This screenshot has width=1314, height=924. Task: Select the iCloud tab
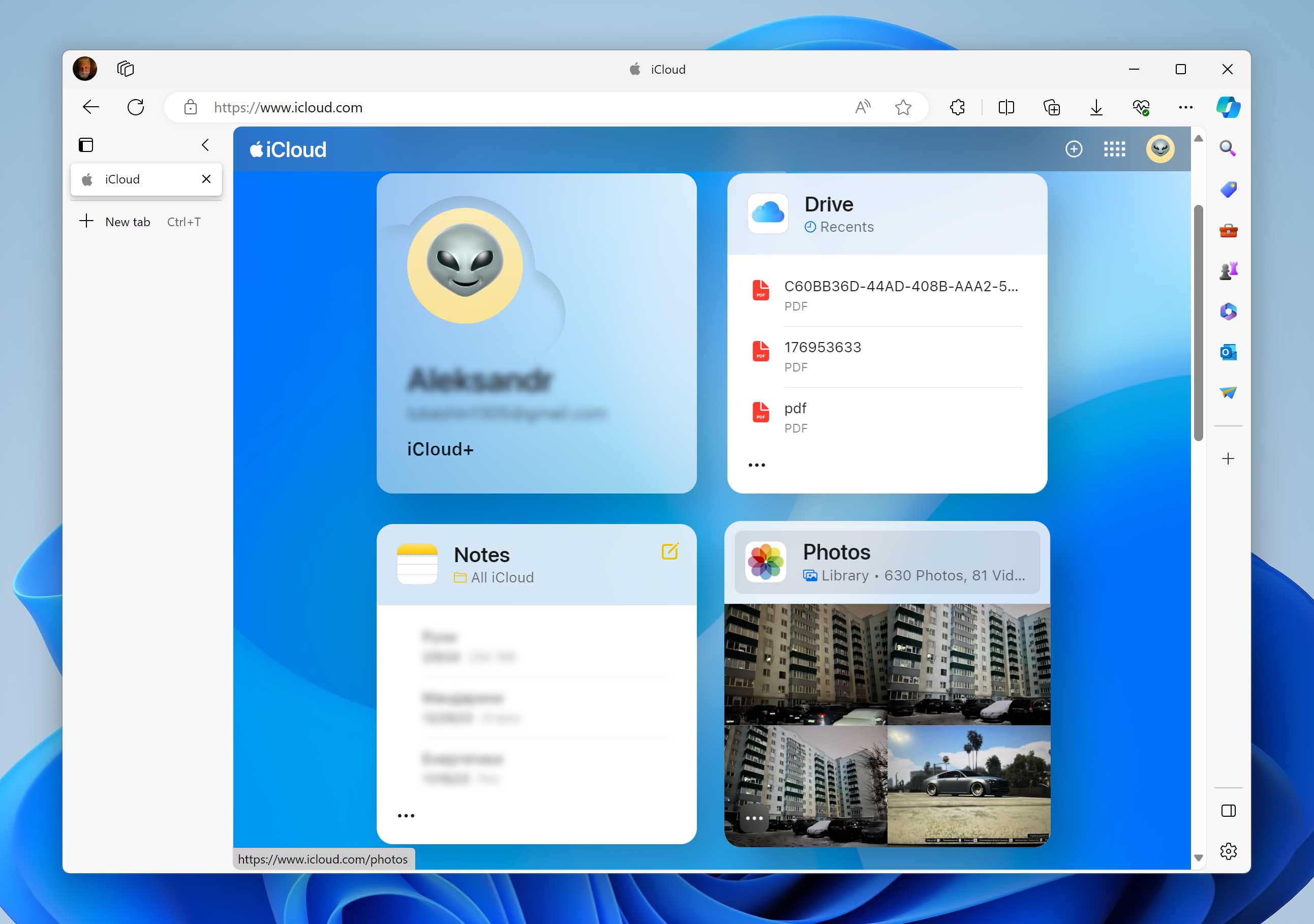[x=146, y=179]
